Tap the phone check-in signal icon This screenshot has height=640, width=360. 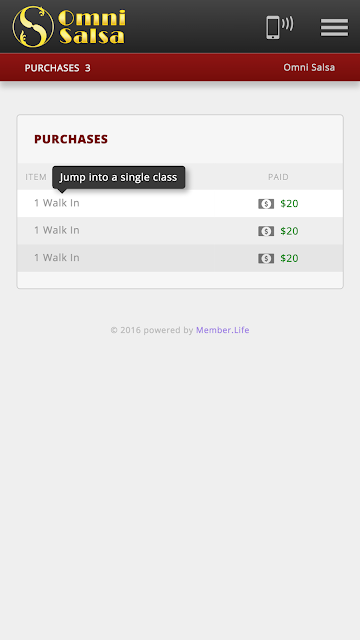click(280, 27)
